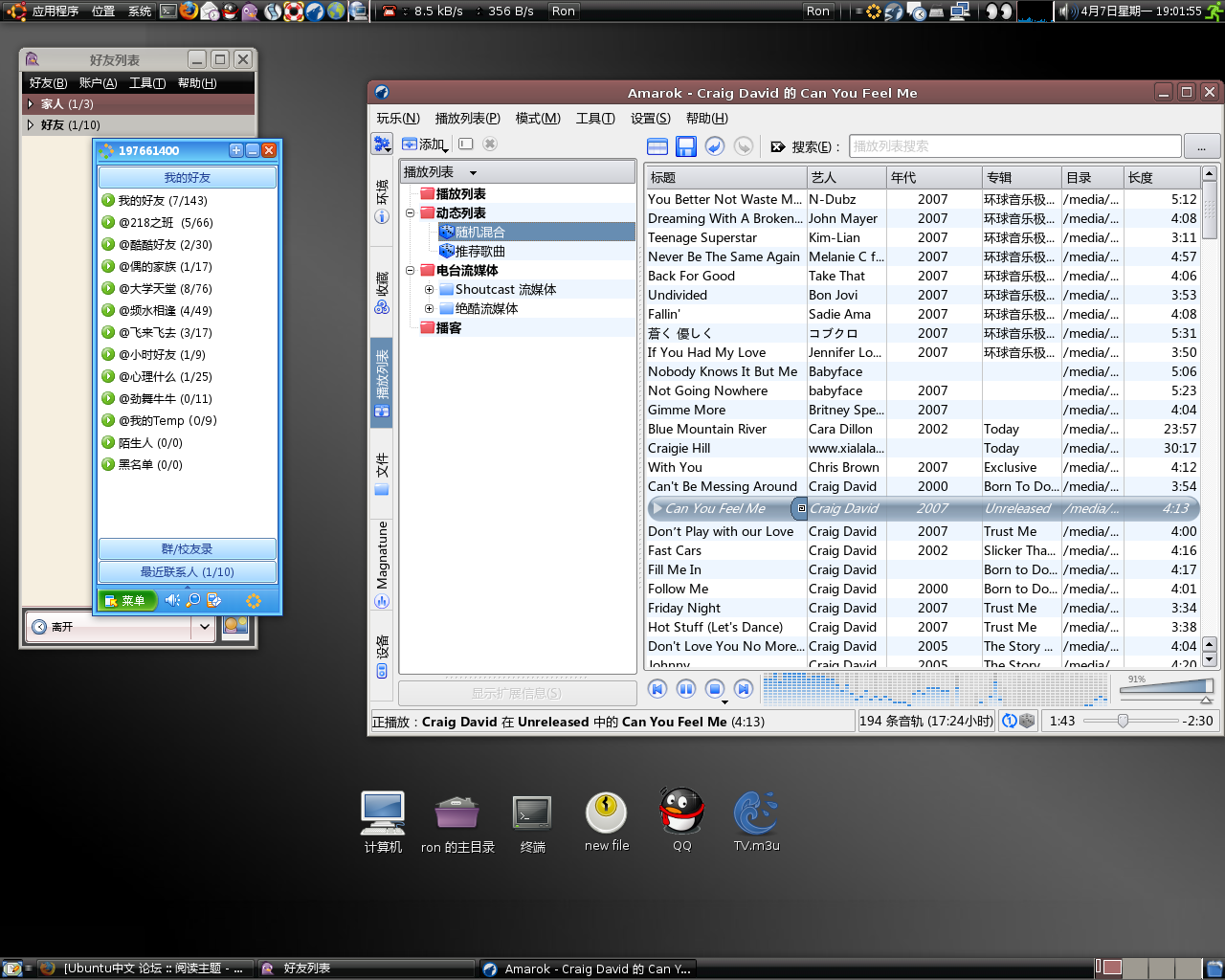The image size is (1225, 980).
Task: Select the 播客 podcast tree item
Action: pyautogui.click(x=448, y=327)
